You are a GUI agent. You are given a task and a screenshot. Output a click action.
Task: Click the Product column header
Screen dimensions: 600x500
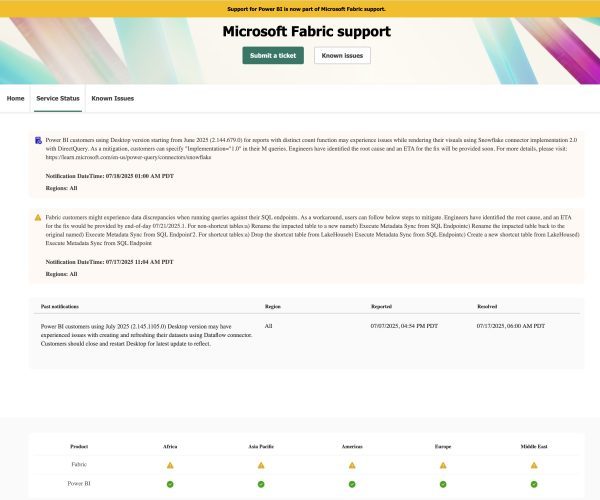[x=79, y=446]
